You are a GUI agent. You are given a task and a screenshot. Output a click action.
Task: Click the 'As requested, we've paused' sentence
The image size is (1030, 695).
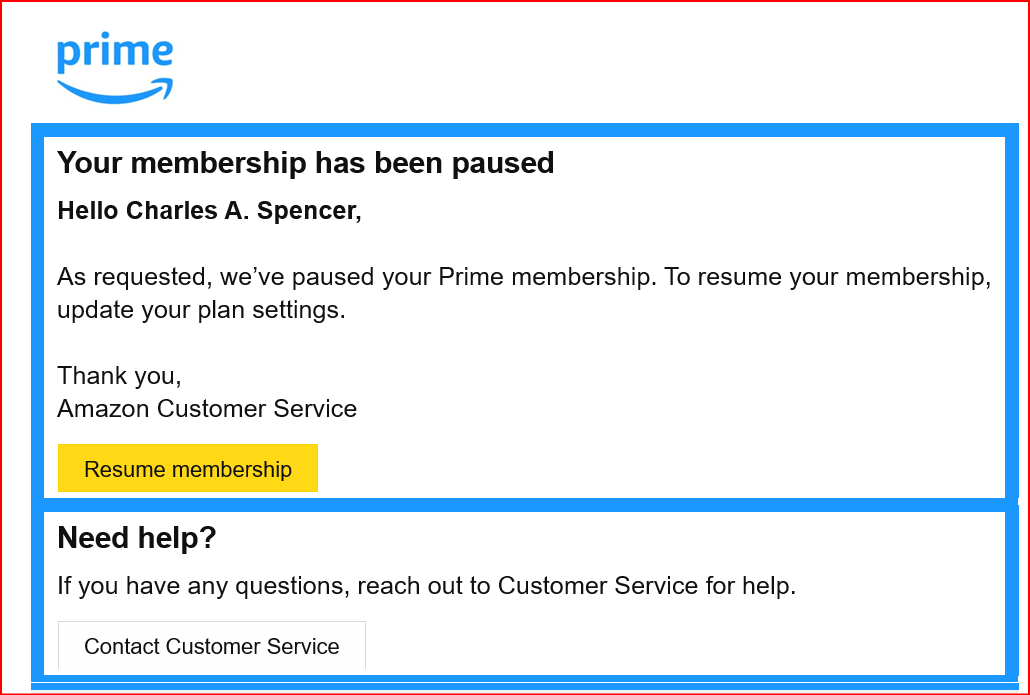tap(357, 277)
